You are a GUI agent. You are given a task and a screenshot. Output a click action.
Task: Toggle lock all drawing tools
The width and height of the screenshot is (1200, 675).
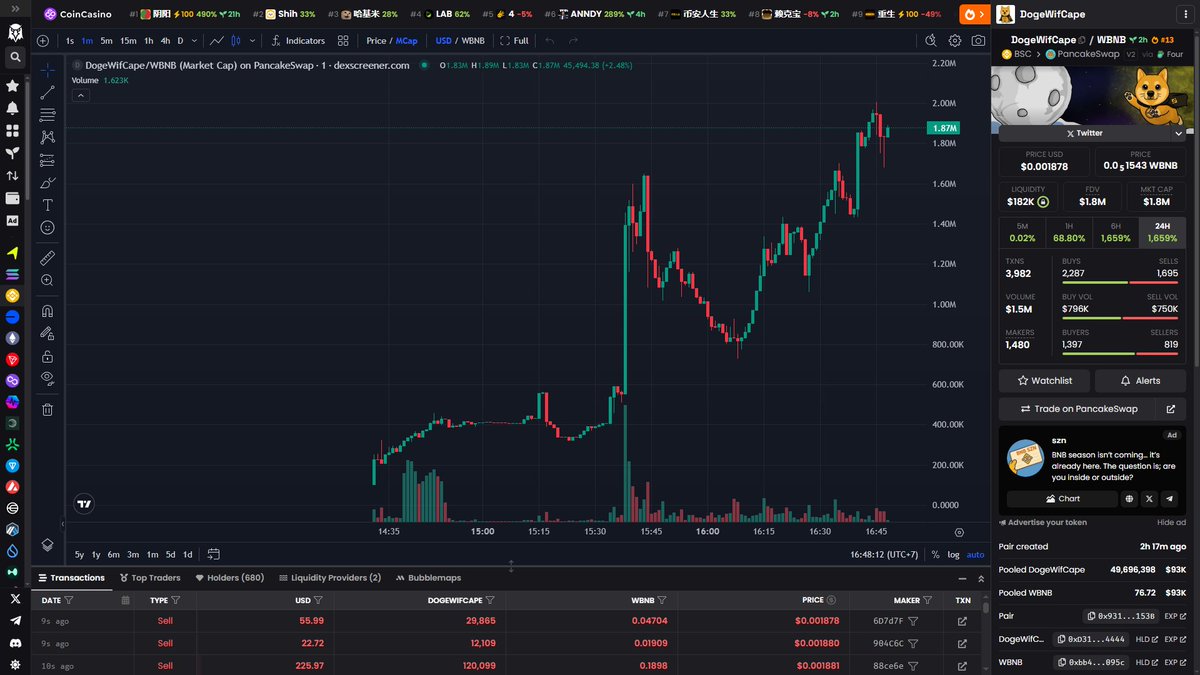point(47,356)
